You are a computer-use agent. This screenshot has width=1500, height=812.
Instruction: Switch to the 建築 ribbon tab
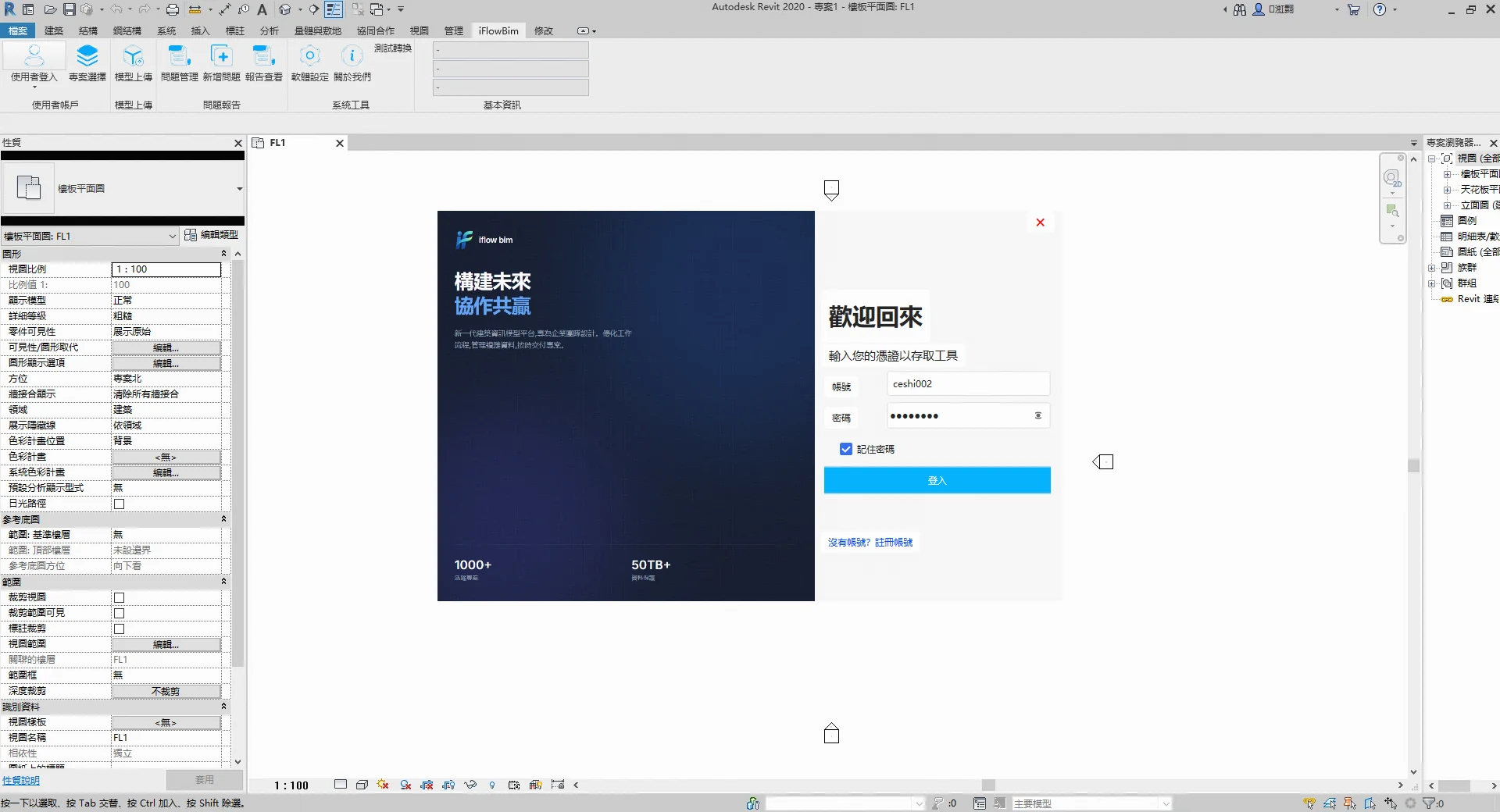tap(54, 30)
